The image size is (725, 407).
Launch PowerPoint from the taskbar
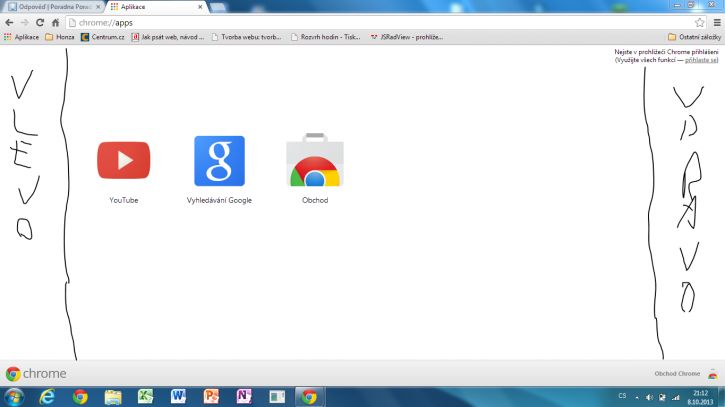tap(211, 397)
